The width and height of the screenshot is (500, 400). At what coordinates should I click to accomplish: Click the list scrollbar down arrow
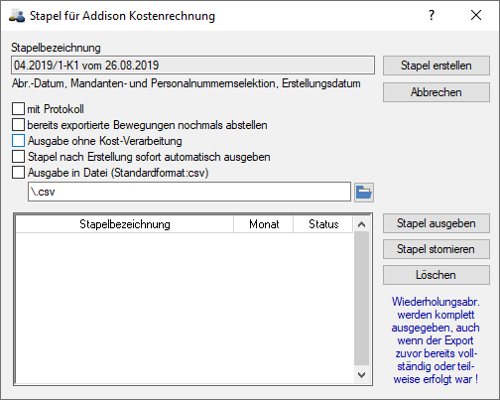362,375
